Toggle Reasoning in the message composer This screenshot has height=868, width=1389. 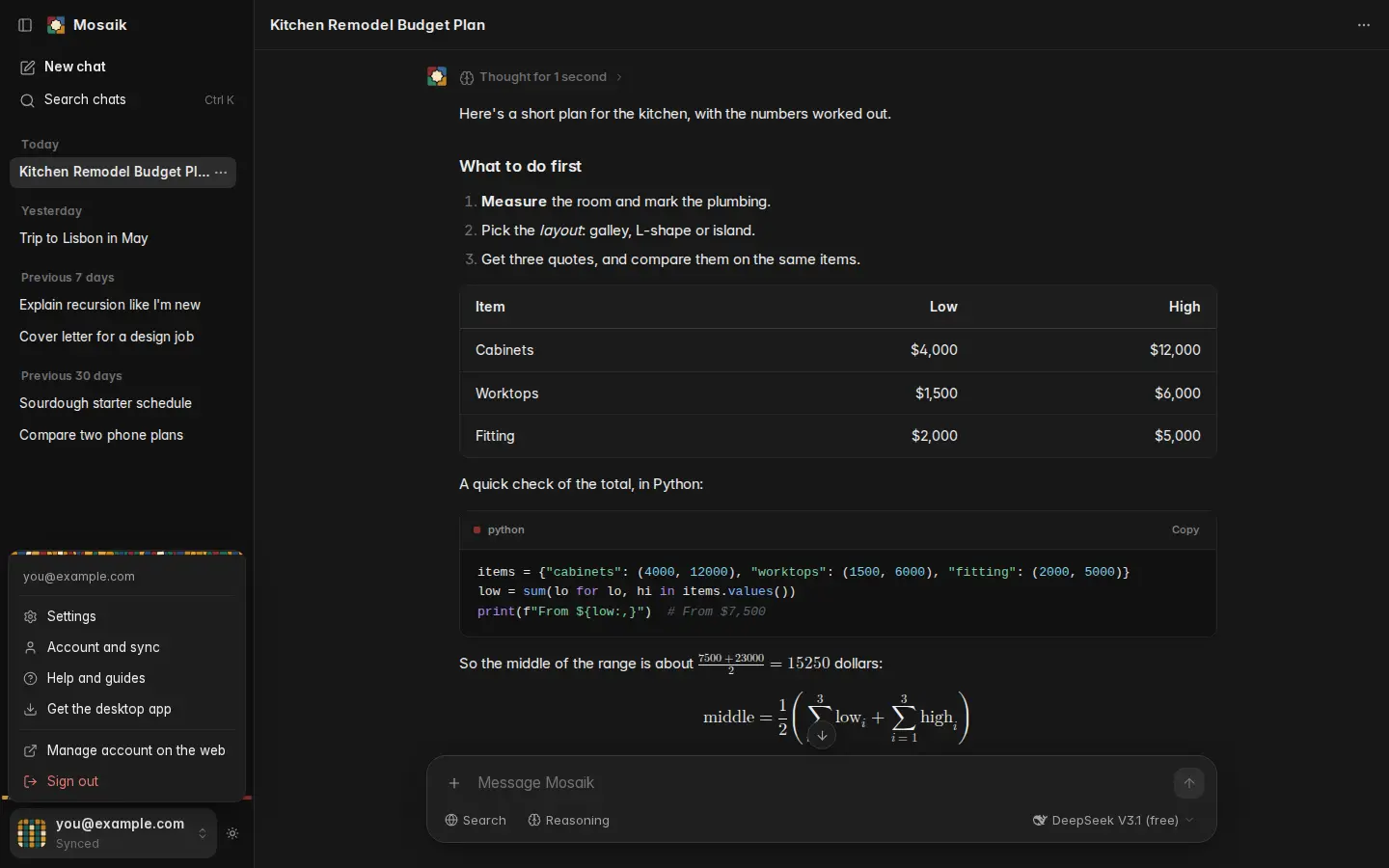pos(568,821)
